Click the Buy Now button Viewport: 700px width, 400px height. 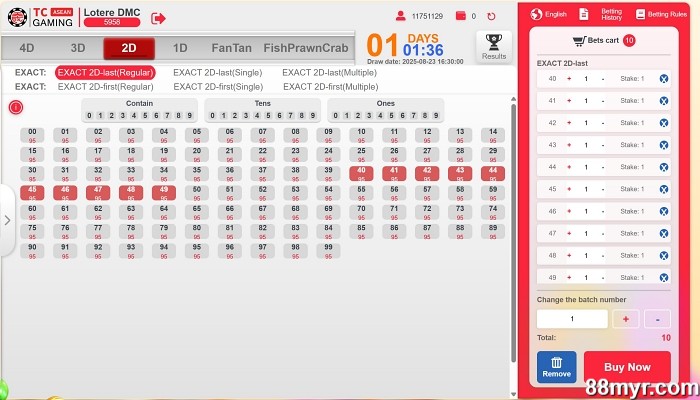pos(627,367)
